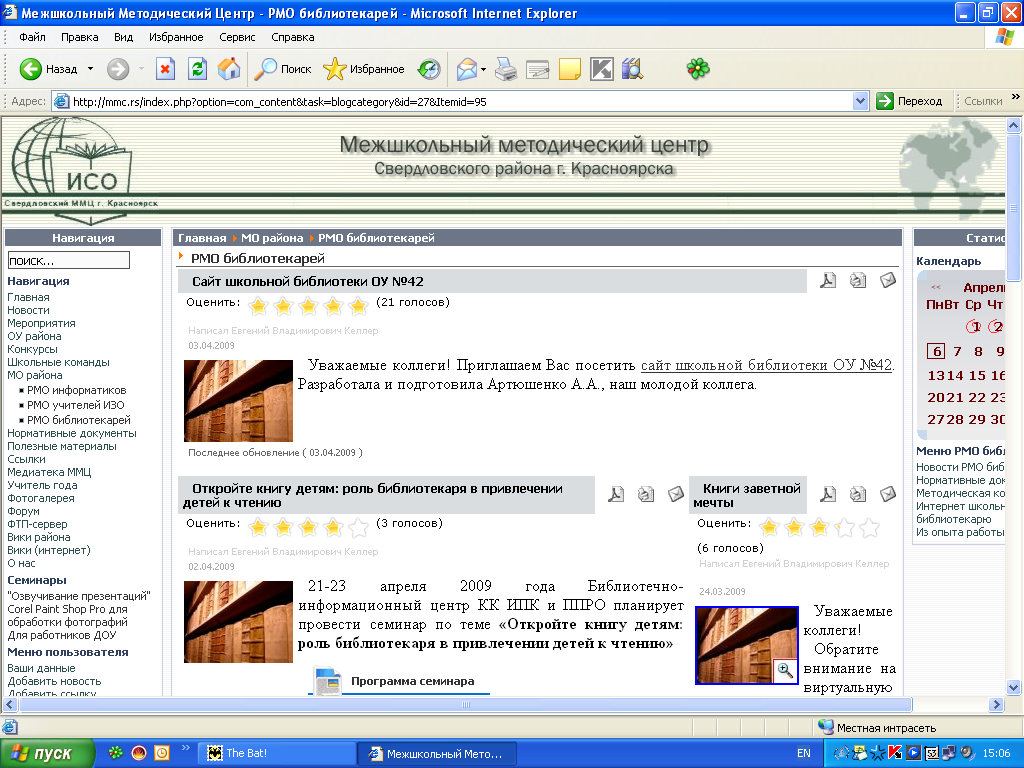Set fourth star on Откройте книгу детям
This screenshot has width=1024, height=768.
click(x=333, y=526)
